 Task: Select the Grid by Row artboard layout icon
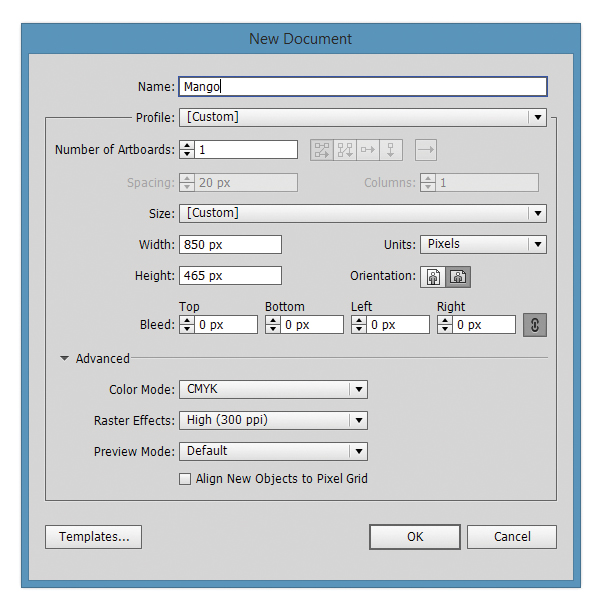(x=322, y=150)
